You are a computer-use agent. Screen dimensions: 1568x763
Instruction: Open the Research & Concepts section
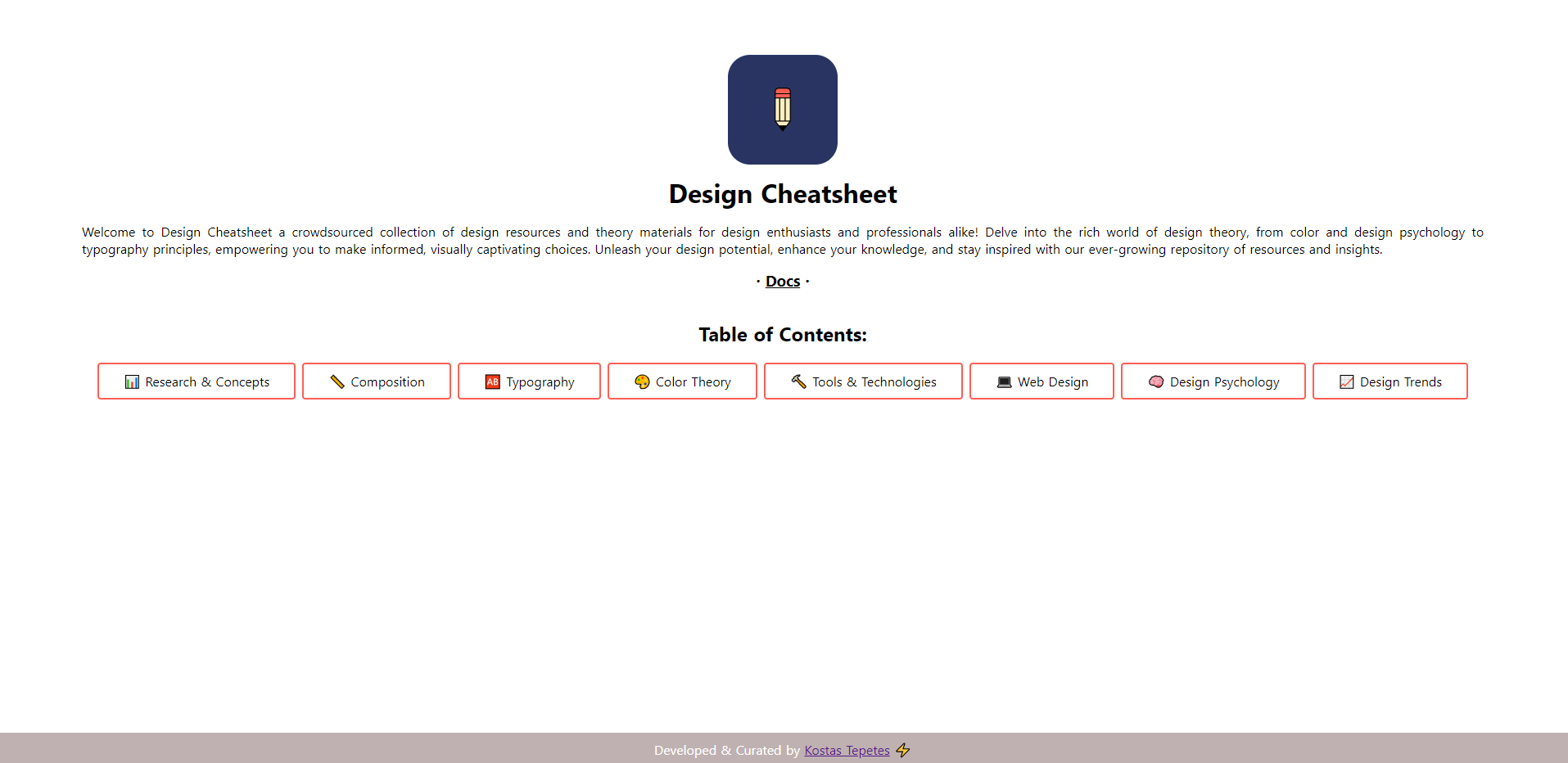coord(197,381)
